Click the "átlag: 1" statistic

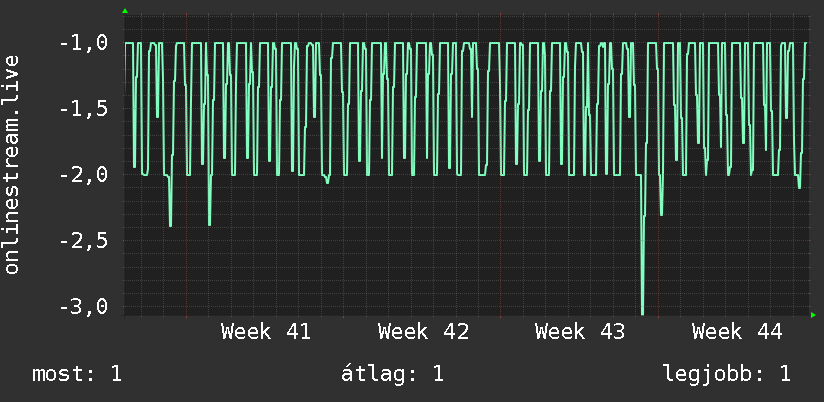(392, 375)
